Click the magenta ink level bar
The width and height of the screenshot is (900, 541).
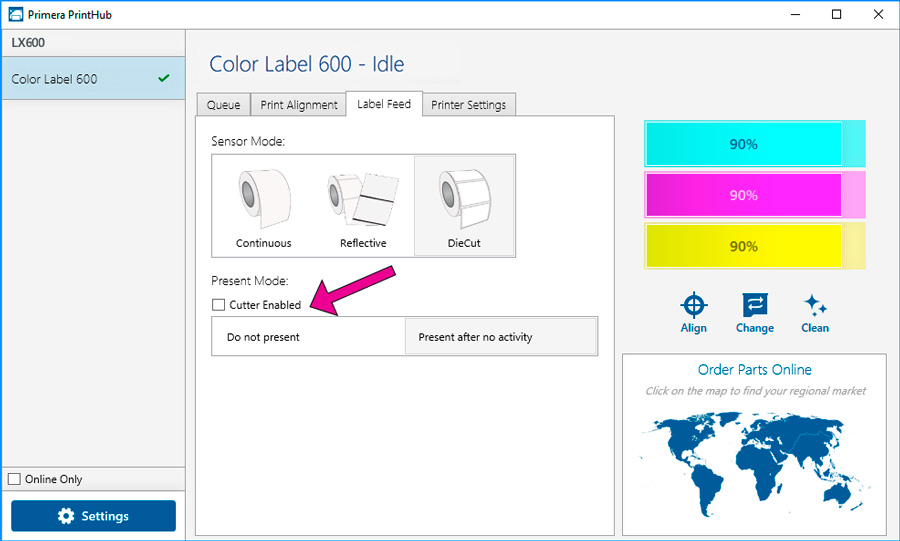pos(754,195)
